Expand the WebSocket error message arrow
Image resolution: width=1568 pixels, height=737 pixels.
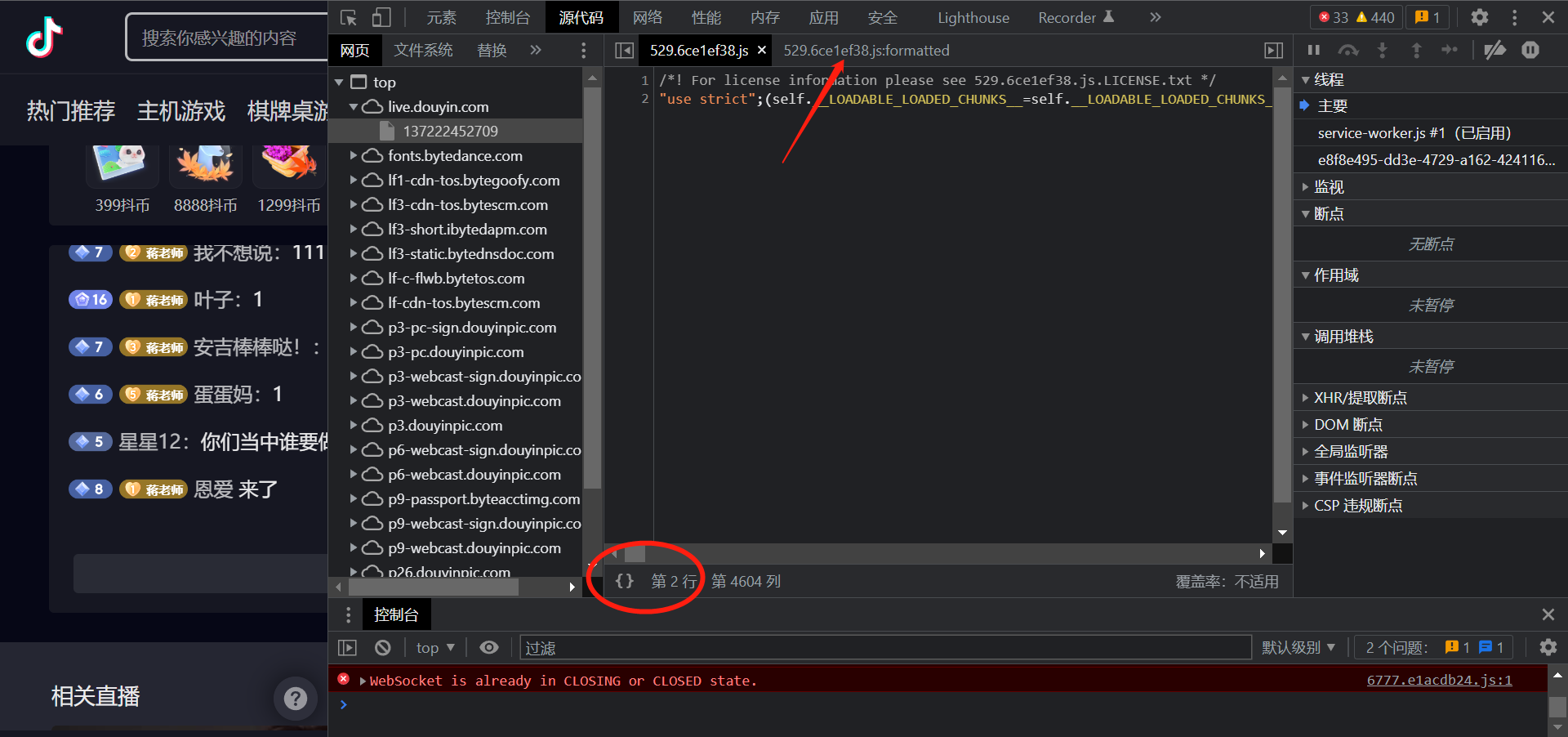pyautogui.click(x=363, y=681)
